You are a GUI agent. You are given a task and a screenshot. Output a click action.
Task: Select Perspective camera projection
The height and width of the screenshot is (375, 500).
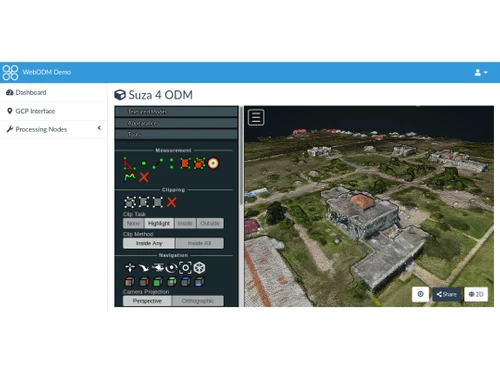tap(147, 301)
